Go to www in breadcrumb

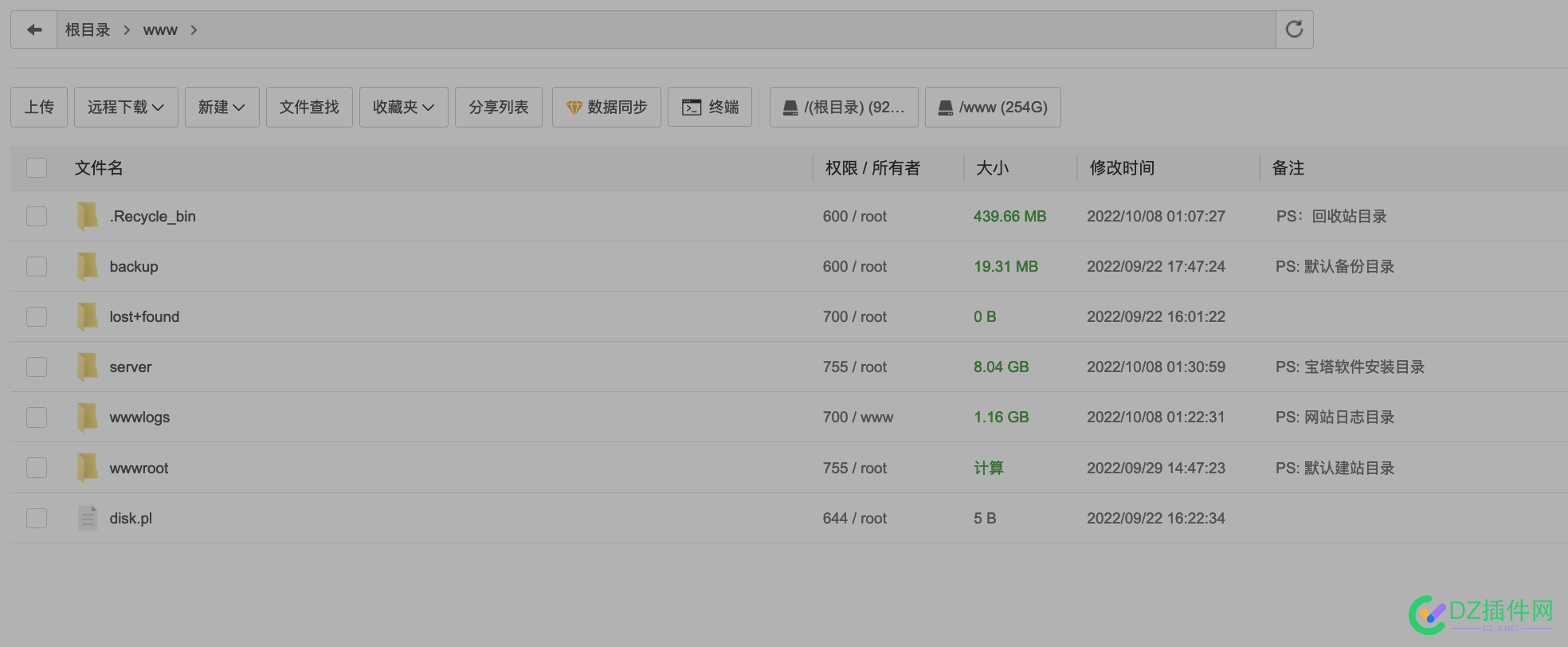[x=160, y=30]
